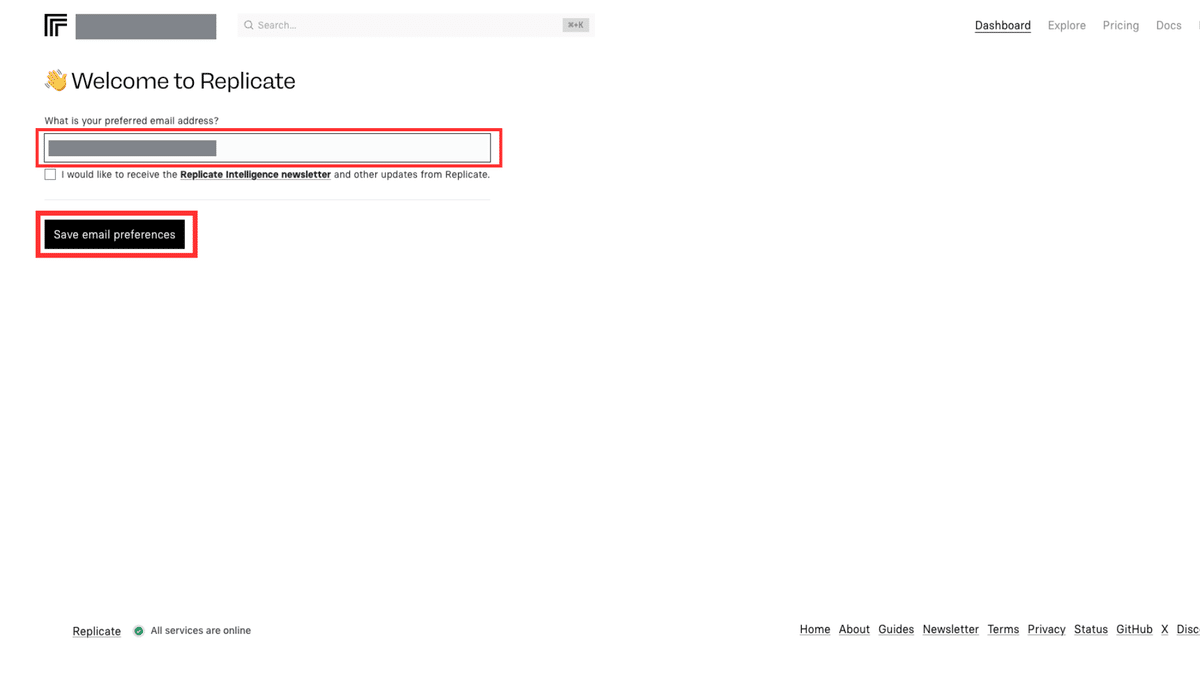Click the Replicate logo icon
This screenshot has height=675, width=1200.
pyautogui.click(x=56, y=26)
